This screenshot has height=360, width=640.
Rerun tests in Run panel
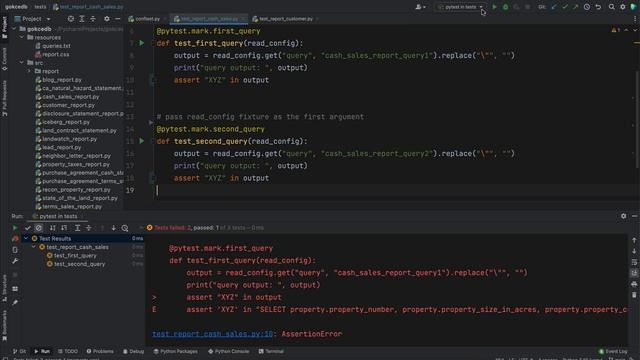click(x=15, y=228)
